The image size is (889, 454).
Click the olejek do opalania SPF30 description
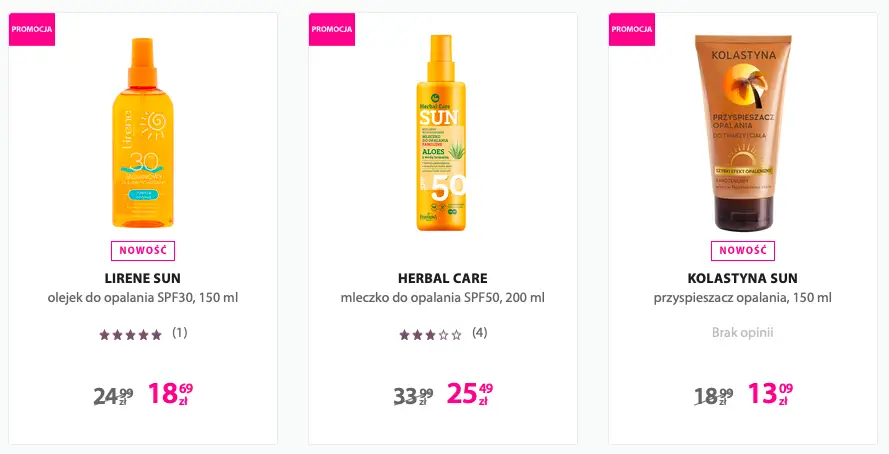coord(143,298)
